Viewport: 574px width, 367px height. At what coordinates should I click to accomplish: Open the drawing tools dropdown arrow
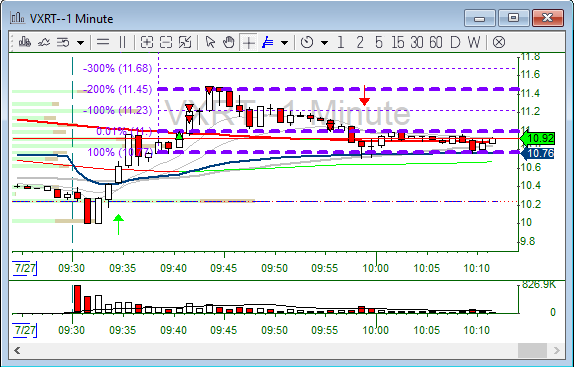click(x=284, y=43)
